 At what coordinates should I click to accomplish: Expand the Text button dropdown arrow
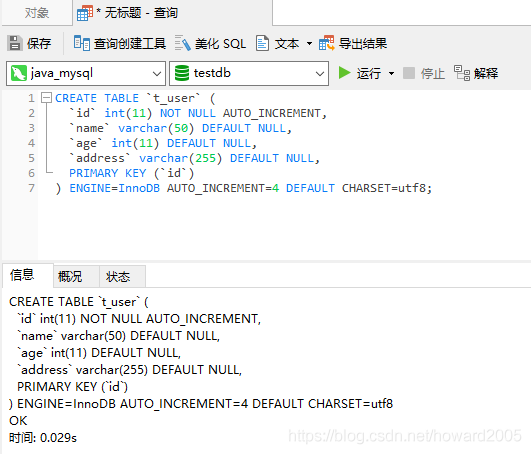point(309,43)
